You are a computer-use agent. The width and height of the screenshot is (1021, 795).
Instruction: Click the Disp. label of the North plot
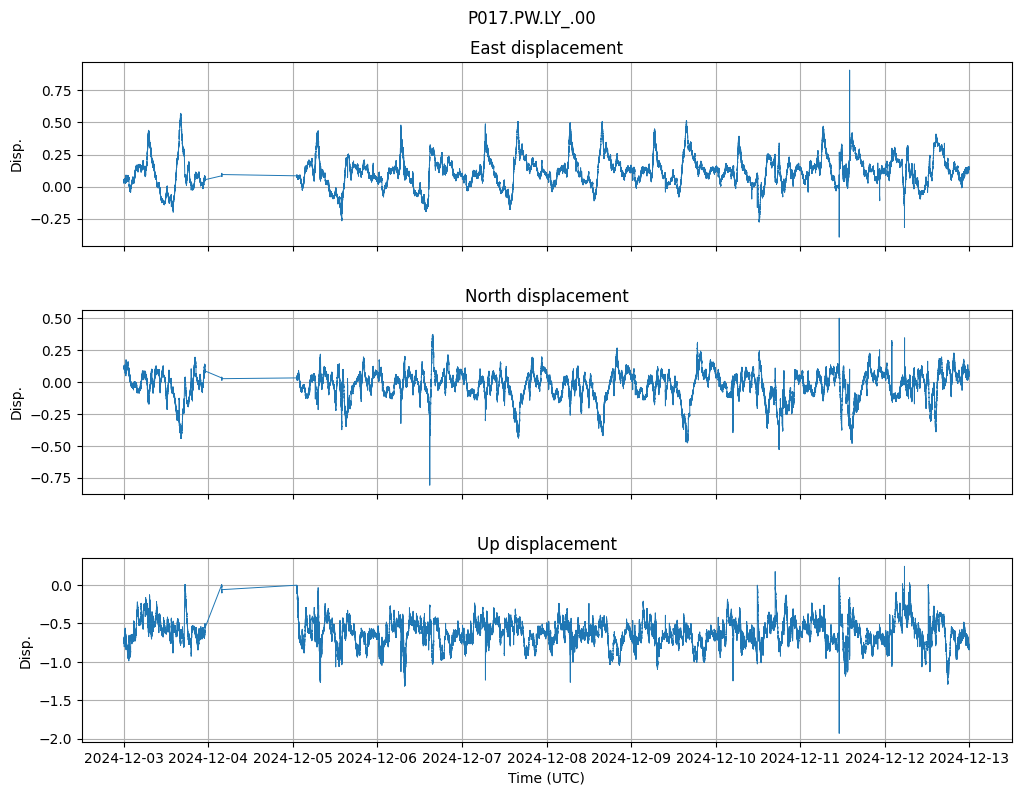pyautogui.click(x=17, y=402)
